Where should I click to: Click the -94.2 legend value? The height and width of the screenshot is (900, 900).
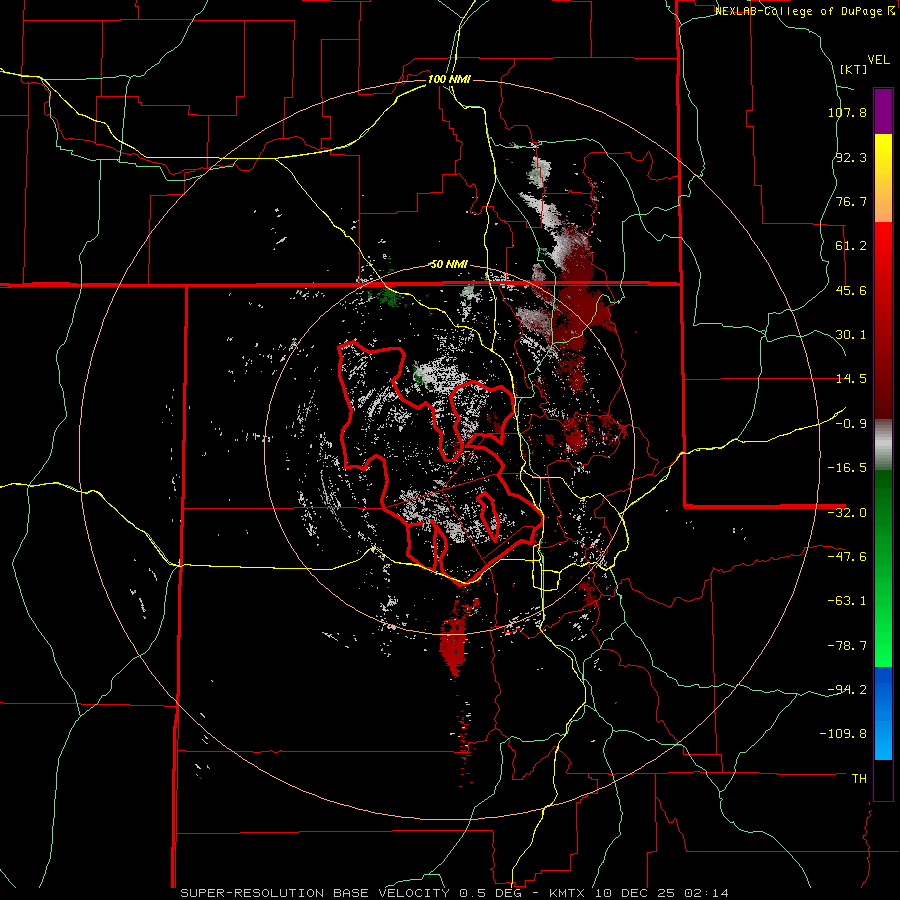[x=847, y=689]
